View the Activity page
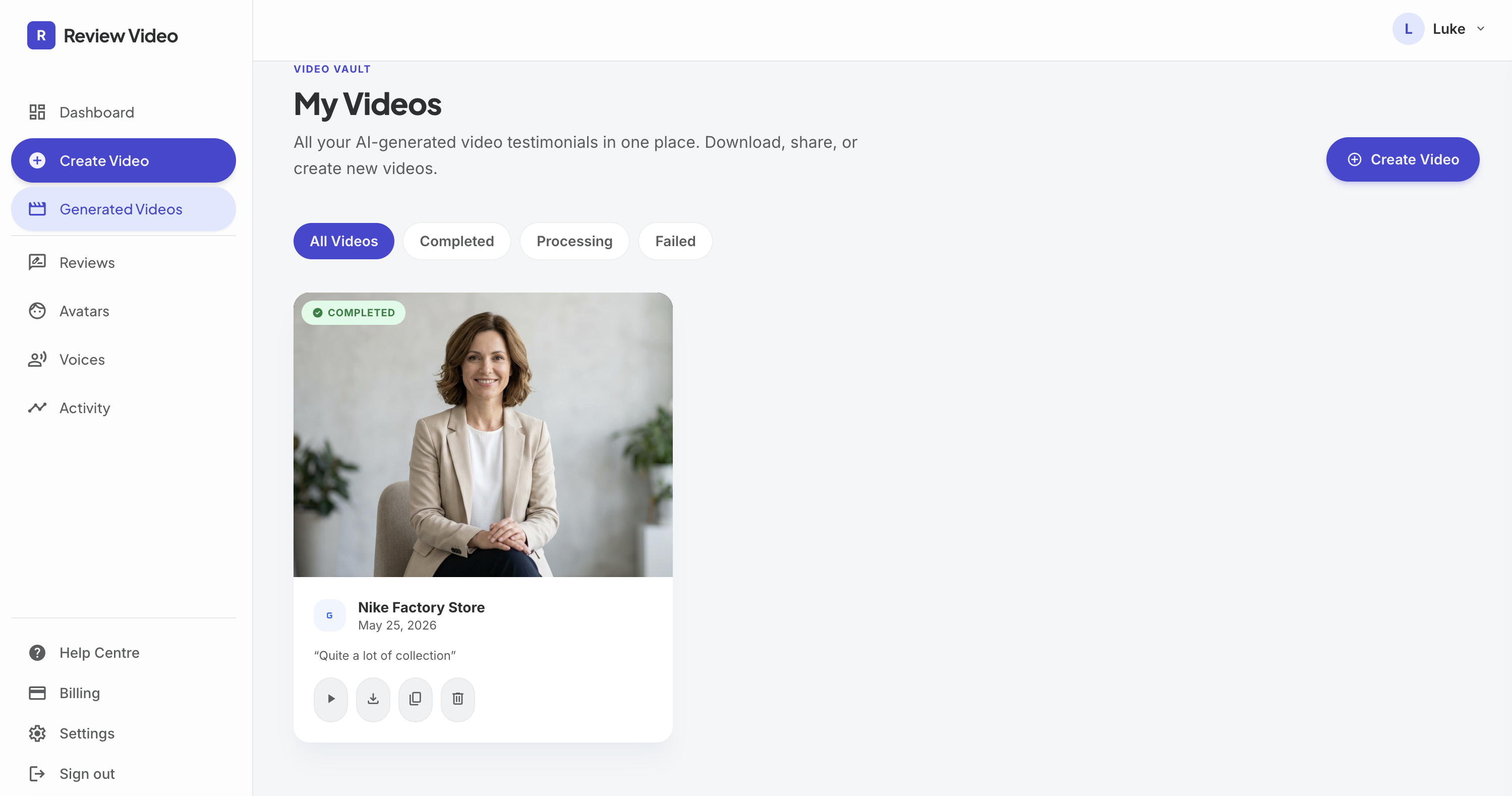 pyautogui.click(x=123, y=408)
